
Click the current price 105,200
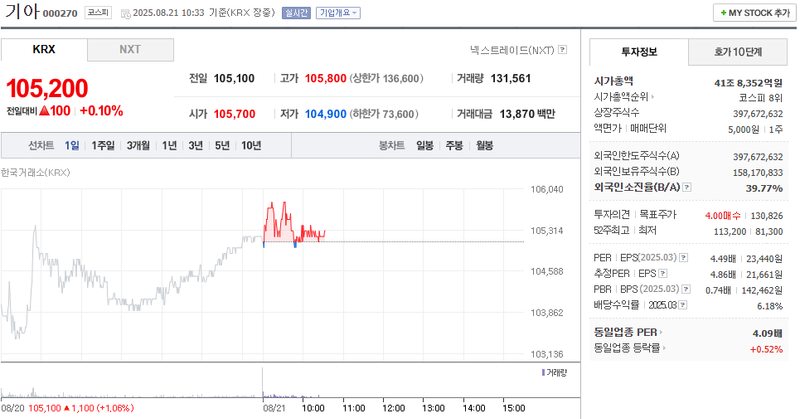47,88
